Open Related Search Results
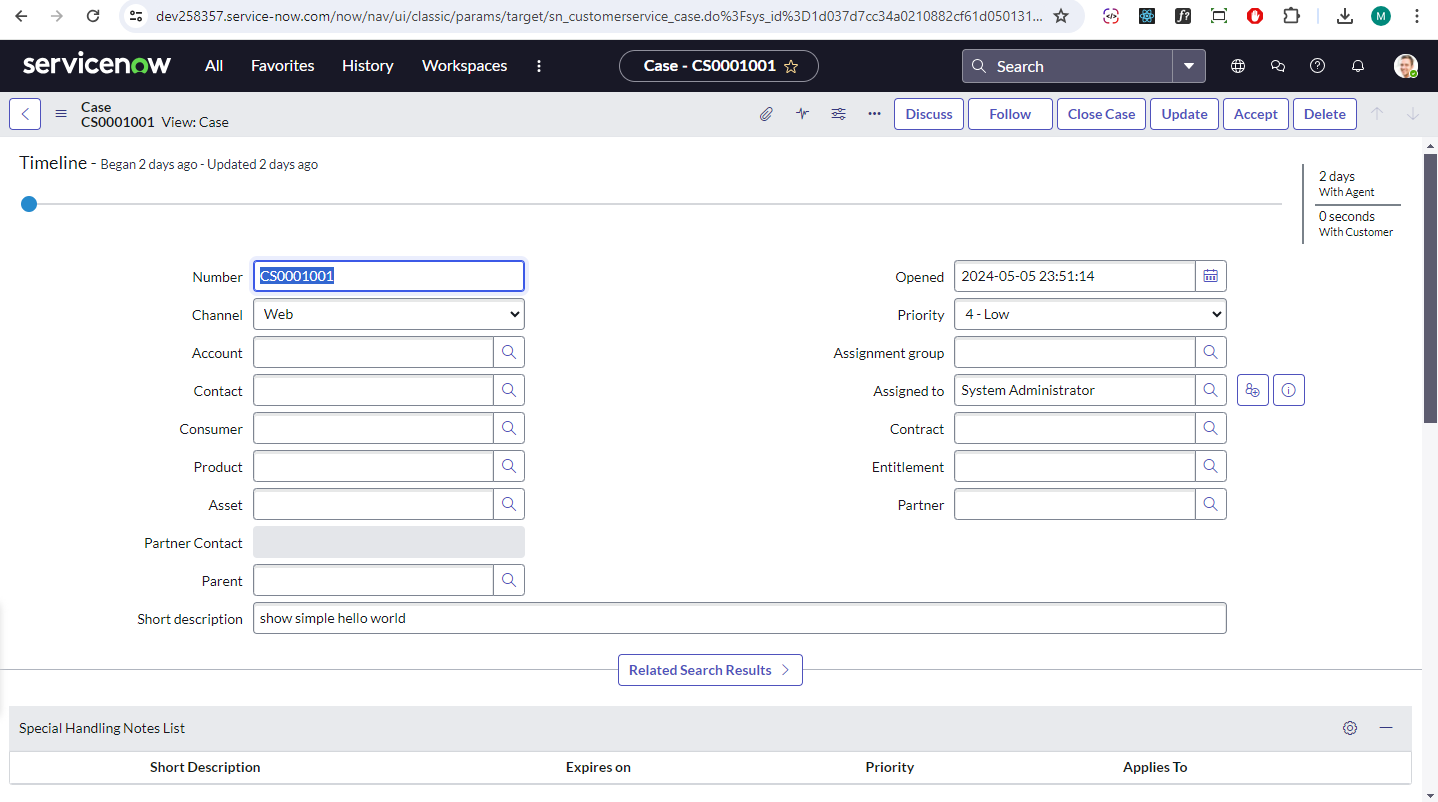1438x802 pixels. [710, 669]
